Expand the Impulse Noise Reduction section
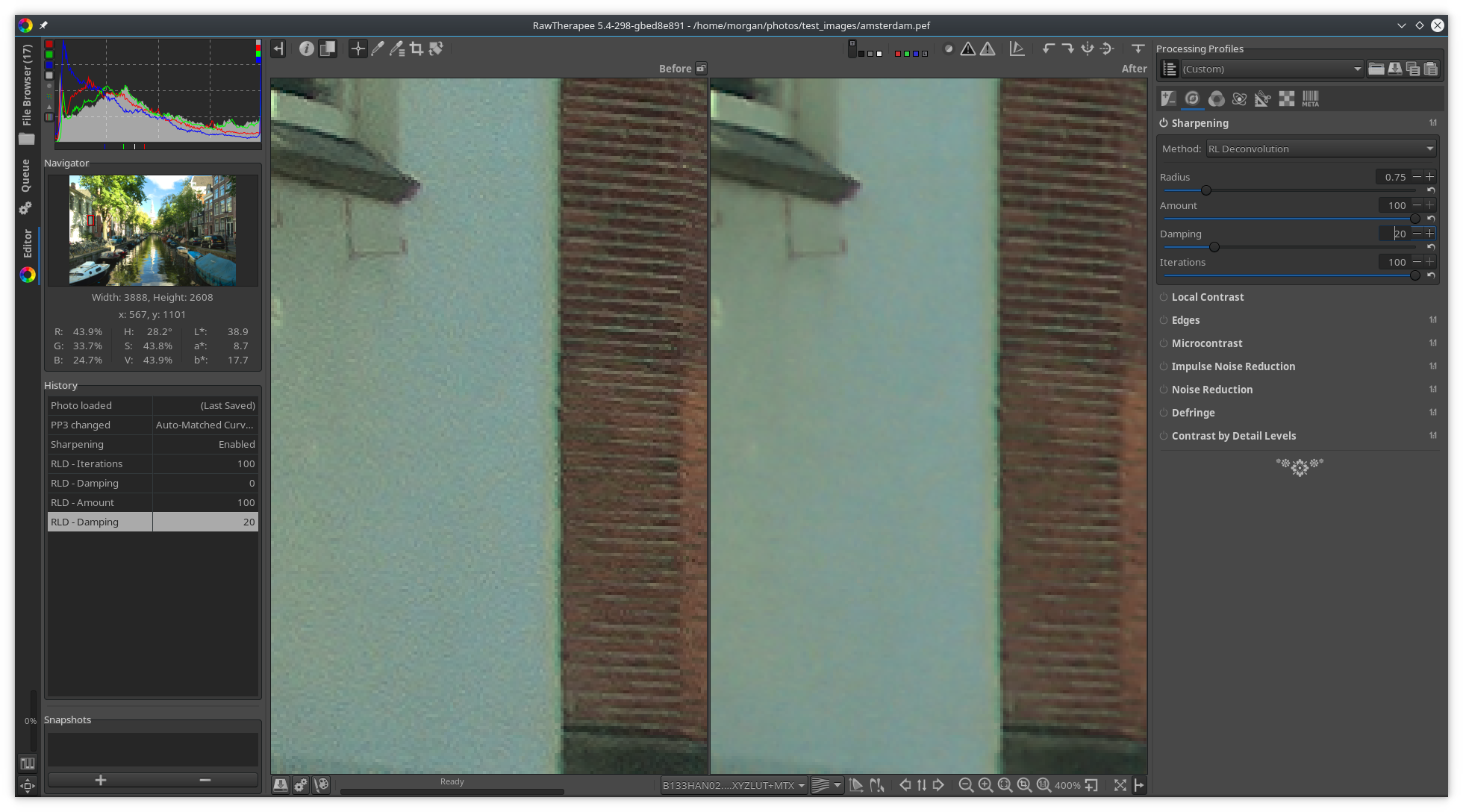 click(1232, 366)
